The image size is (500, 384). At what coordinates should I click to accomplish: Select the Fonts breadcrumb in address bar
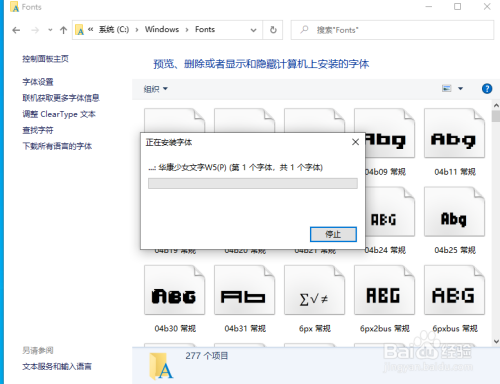(x=205, y=30)
